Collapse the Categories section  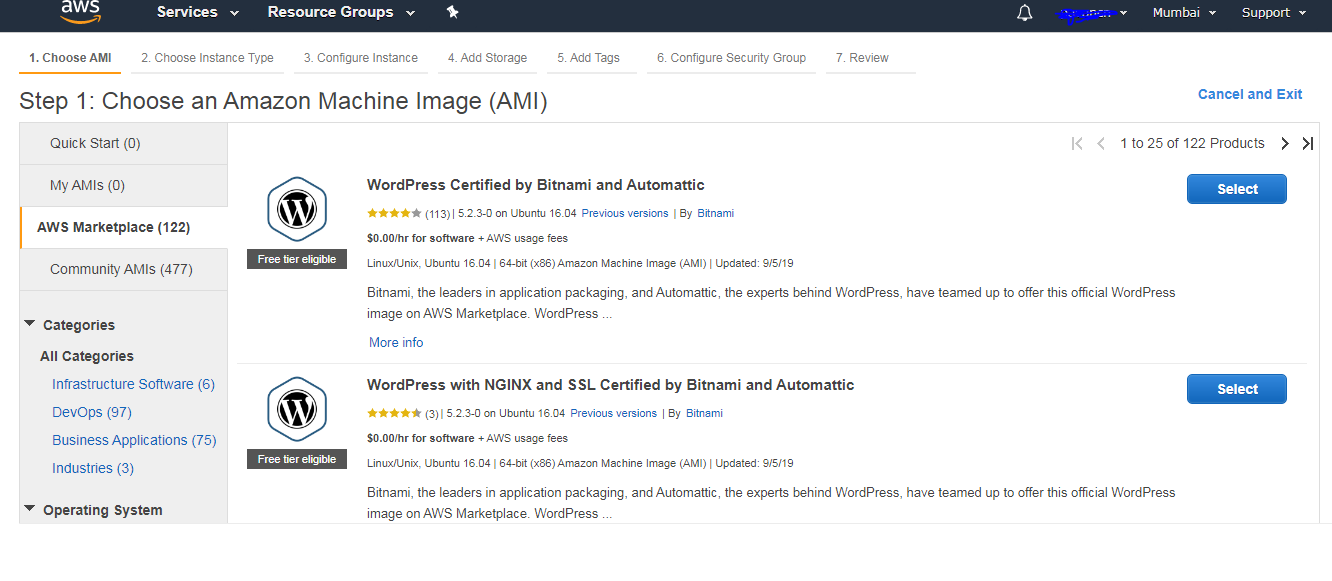30,324
